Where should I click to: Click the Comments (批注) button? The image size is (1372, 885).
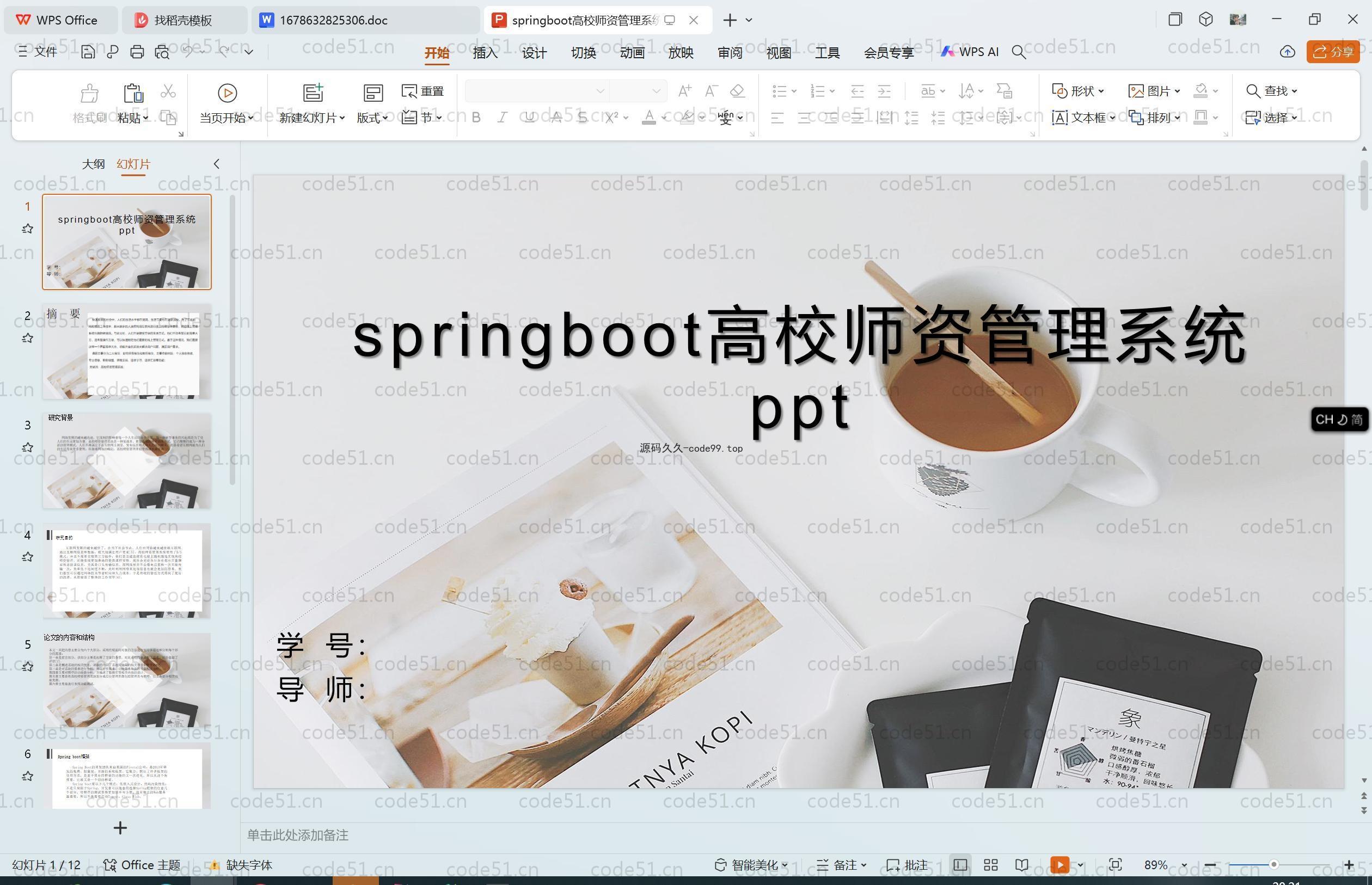click(907, 865)
